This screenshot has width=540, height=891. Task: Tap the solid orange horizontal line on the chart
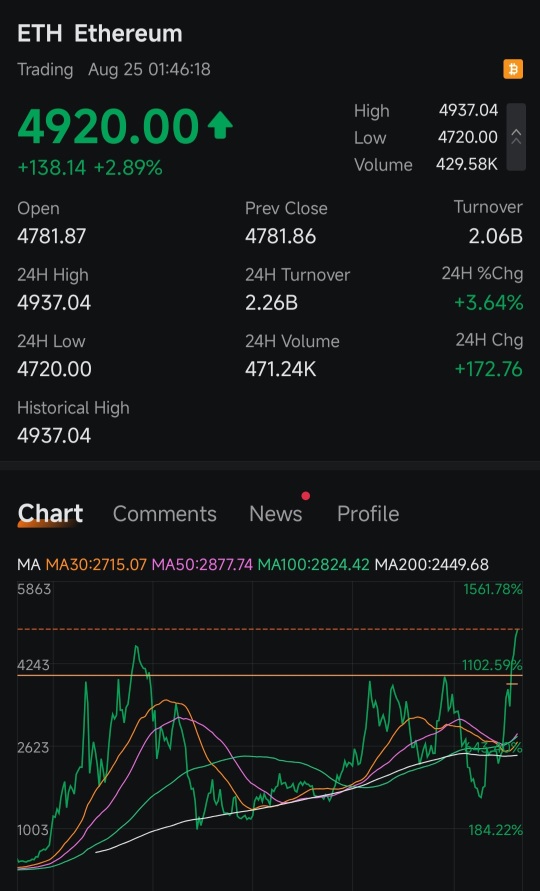pyautogui.click(x=269, y=676)
